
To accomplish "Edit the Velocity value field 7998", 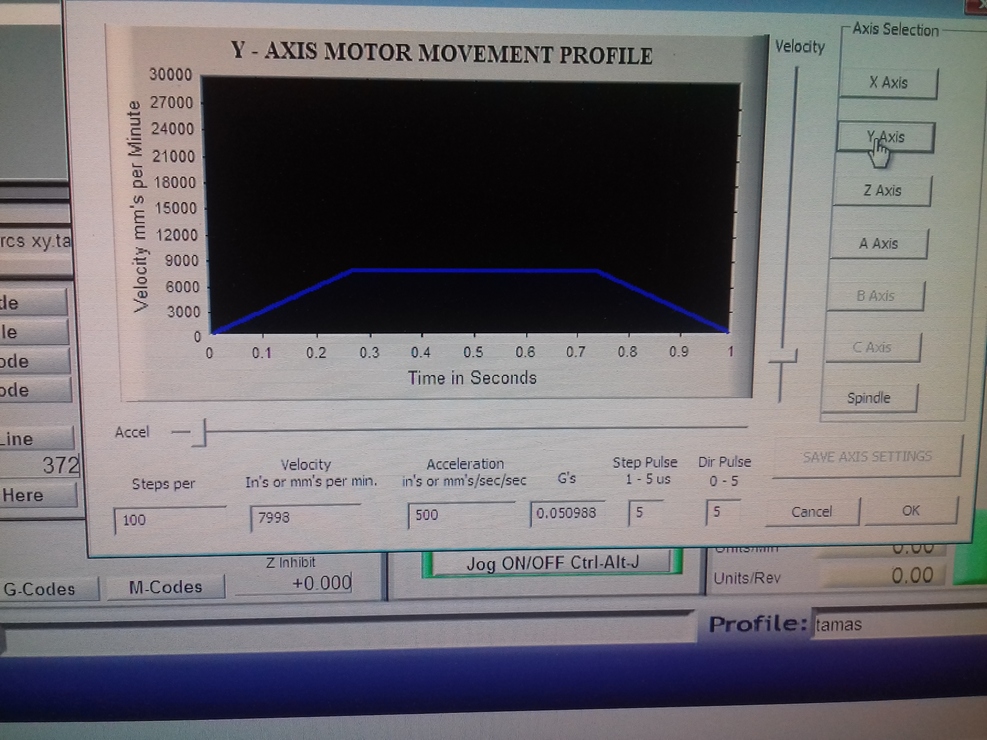I will click(305, 518).
